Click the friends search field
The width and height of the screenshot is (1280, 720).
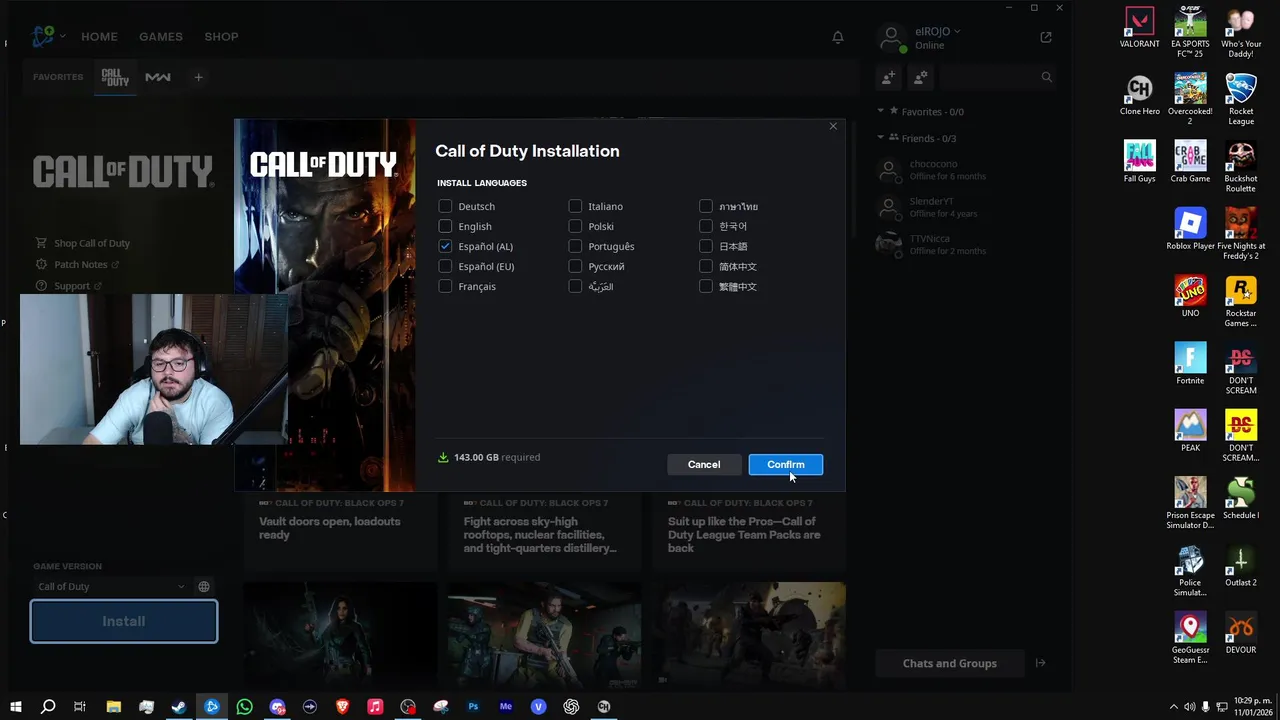[997, 77]
